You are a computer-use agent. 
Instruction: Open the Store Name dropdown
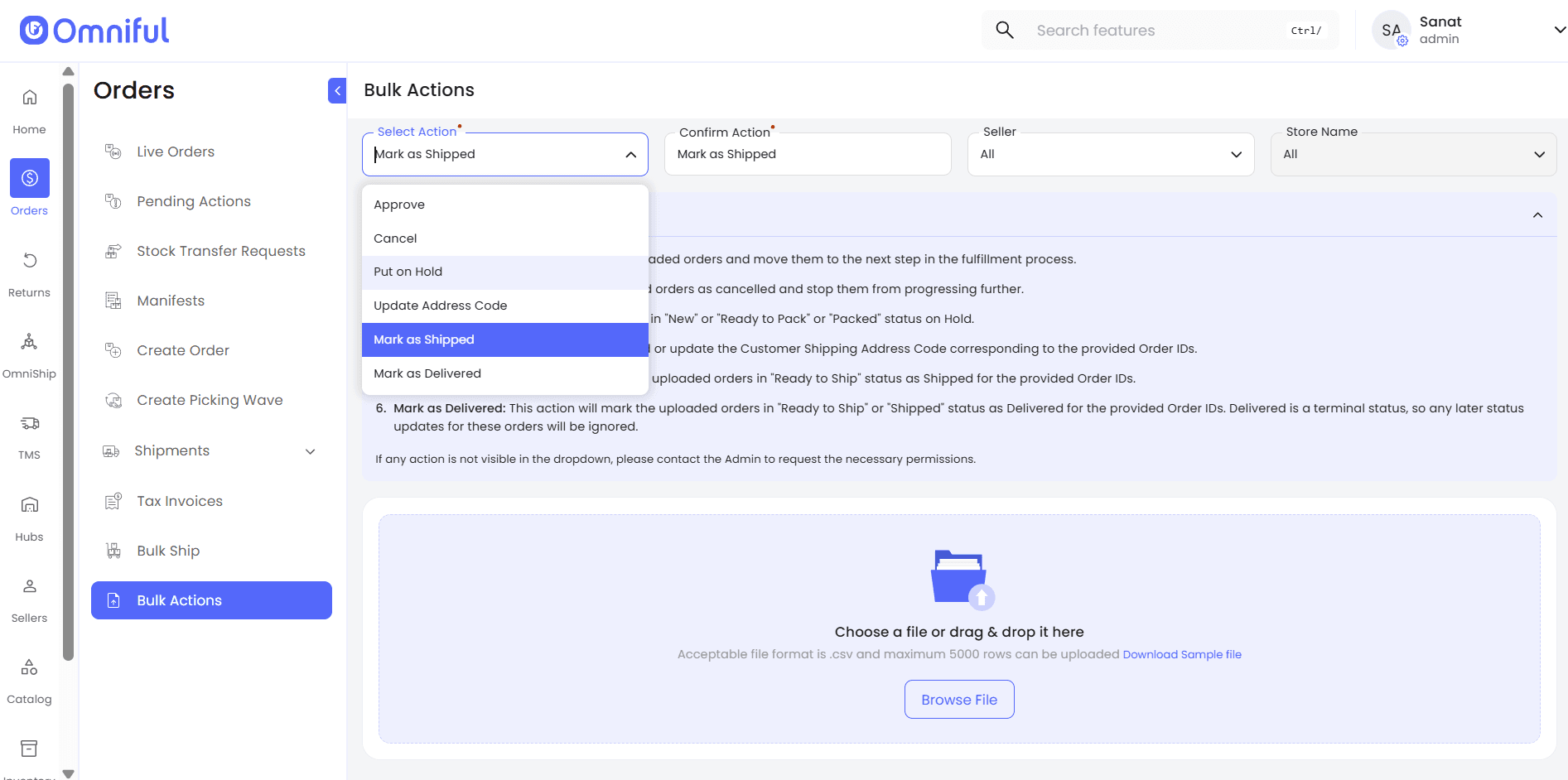[1412, 154]
